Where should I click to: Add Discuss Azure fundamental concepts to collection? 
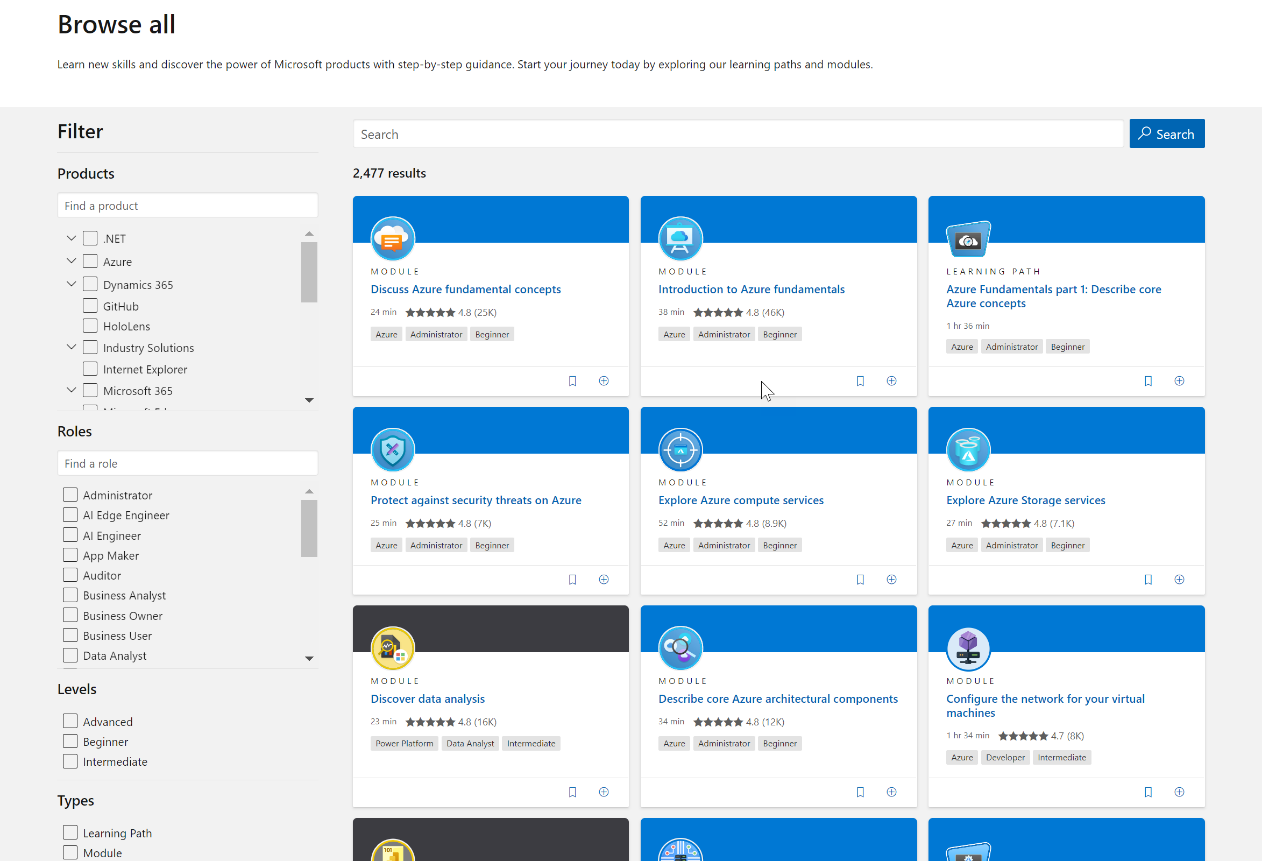604,381
